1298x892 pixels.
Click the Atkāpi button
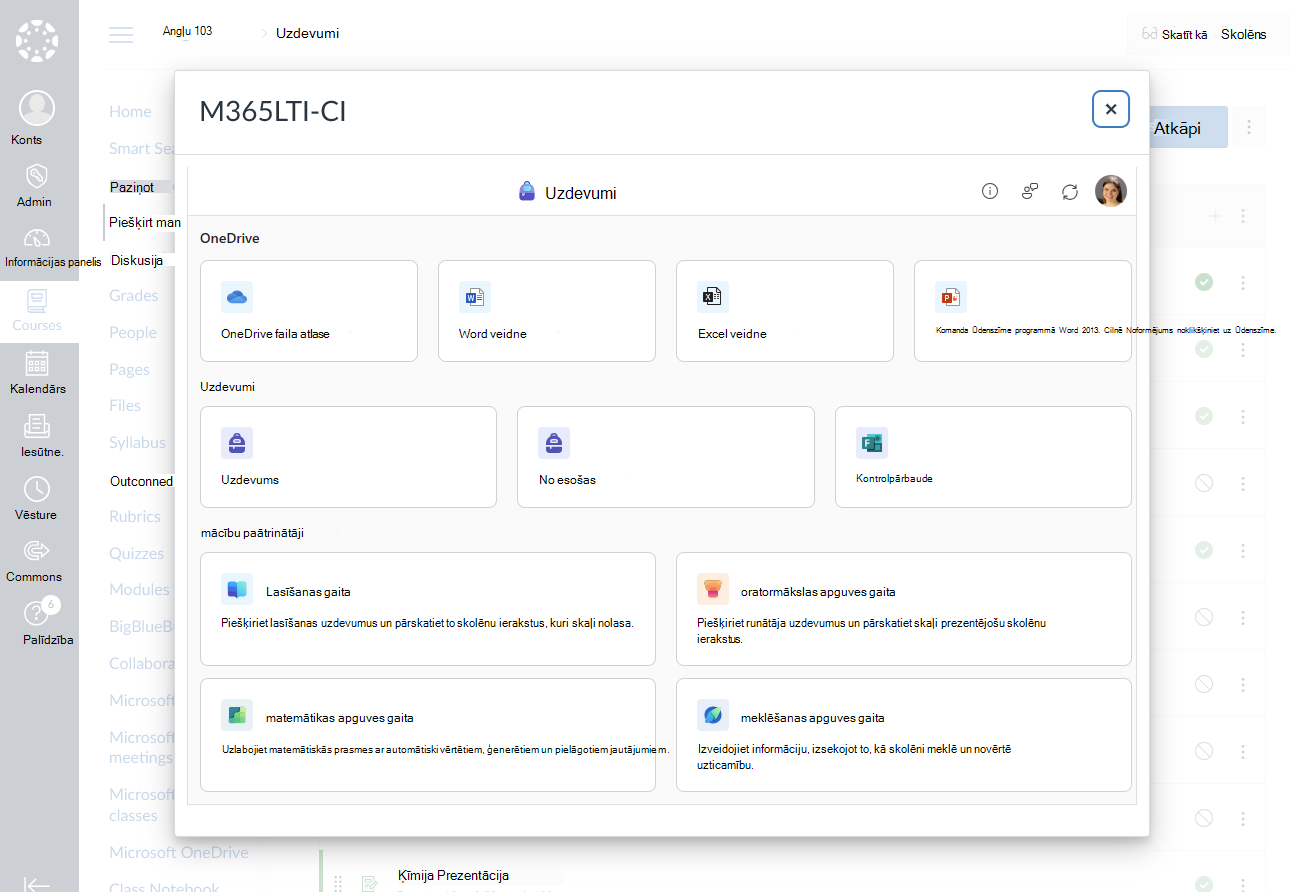1188,128
